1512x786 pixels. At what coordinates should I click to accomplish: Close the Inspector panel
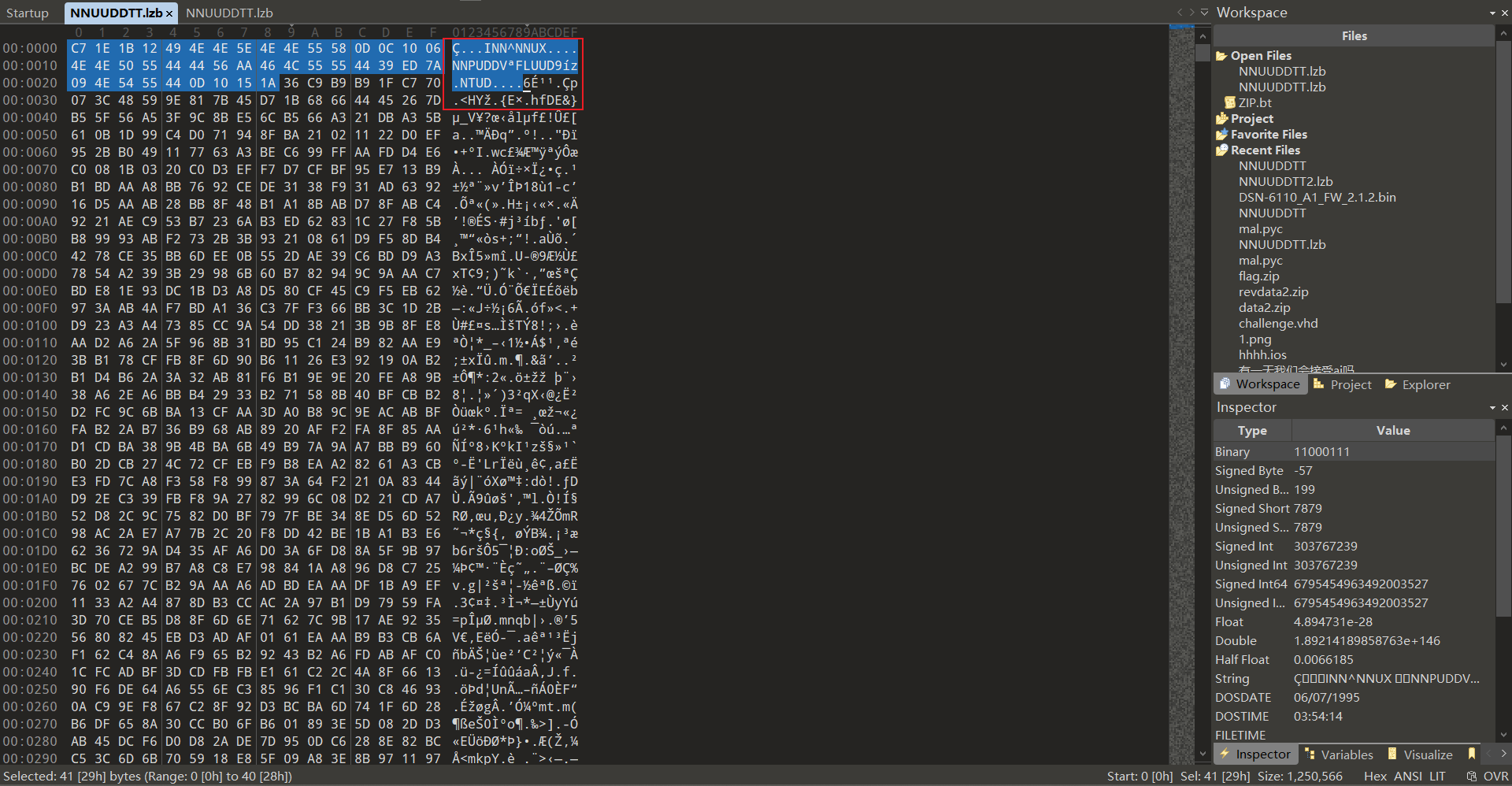(1505, 408)
